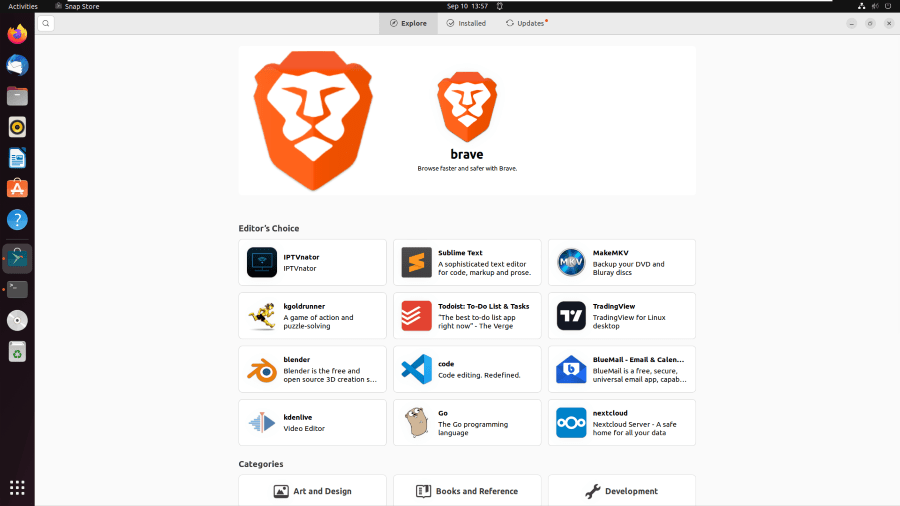This screenshot has height=506, width=900.
Task: Click the Development wrench icon
Action: 592,491
